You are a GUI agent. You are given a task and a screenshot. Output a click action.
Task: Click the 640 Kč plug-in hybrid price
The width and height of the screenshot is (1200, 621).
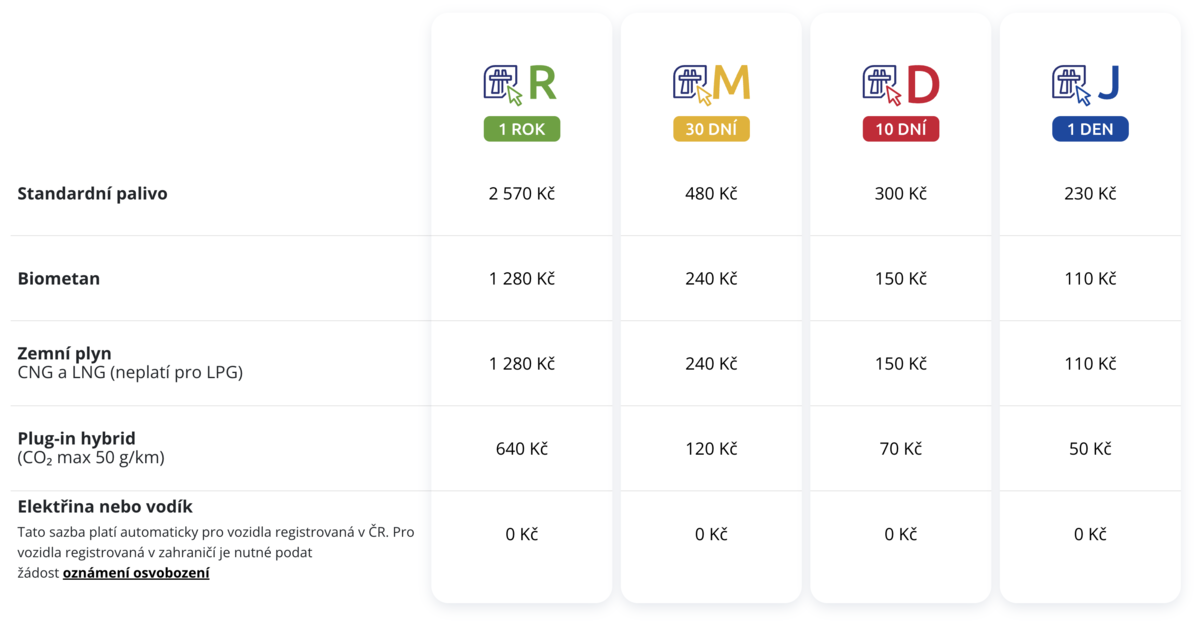(x=522, y=449)
